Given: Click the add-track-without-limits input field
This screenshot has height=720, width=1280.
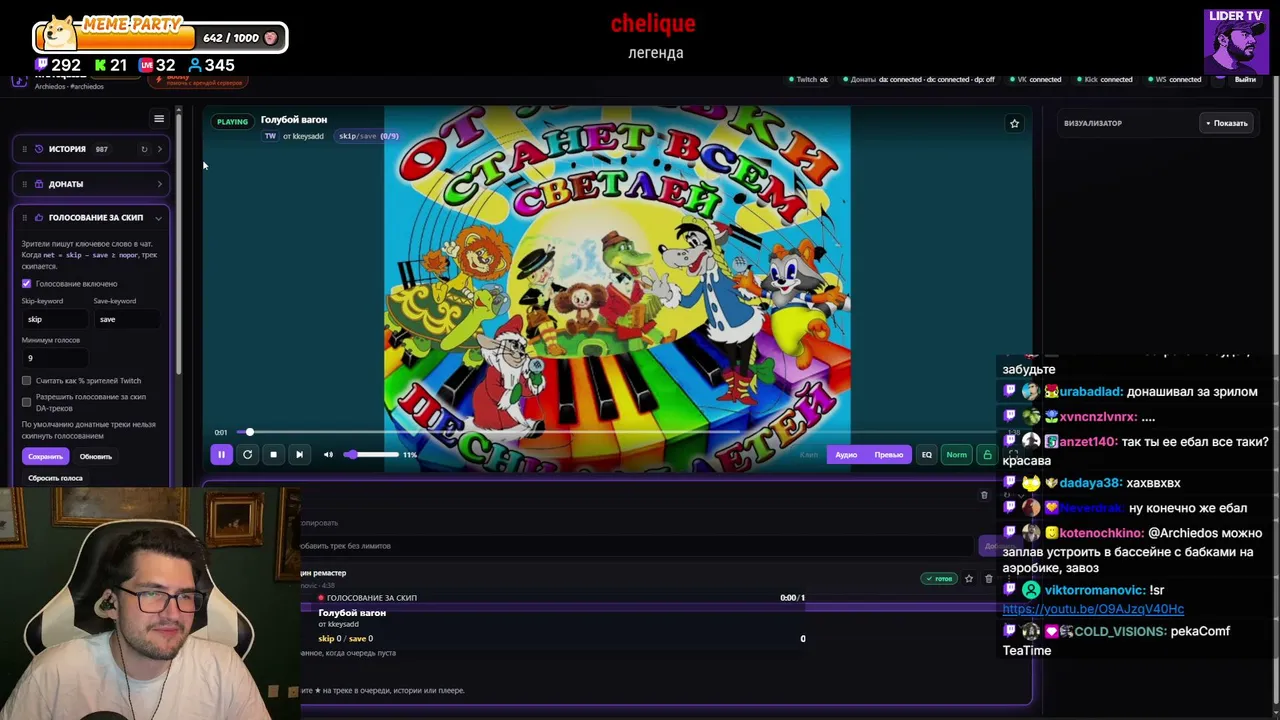Looking at the screenshot, I should tap(636, 546).
